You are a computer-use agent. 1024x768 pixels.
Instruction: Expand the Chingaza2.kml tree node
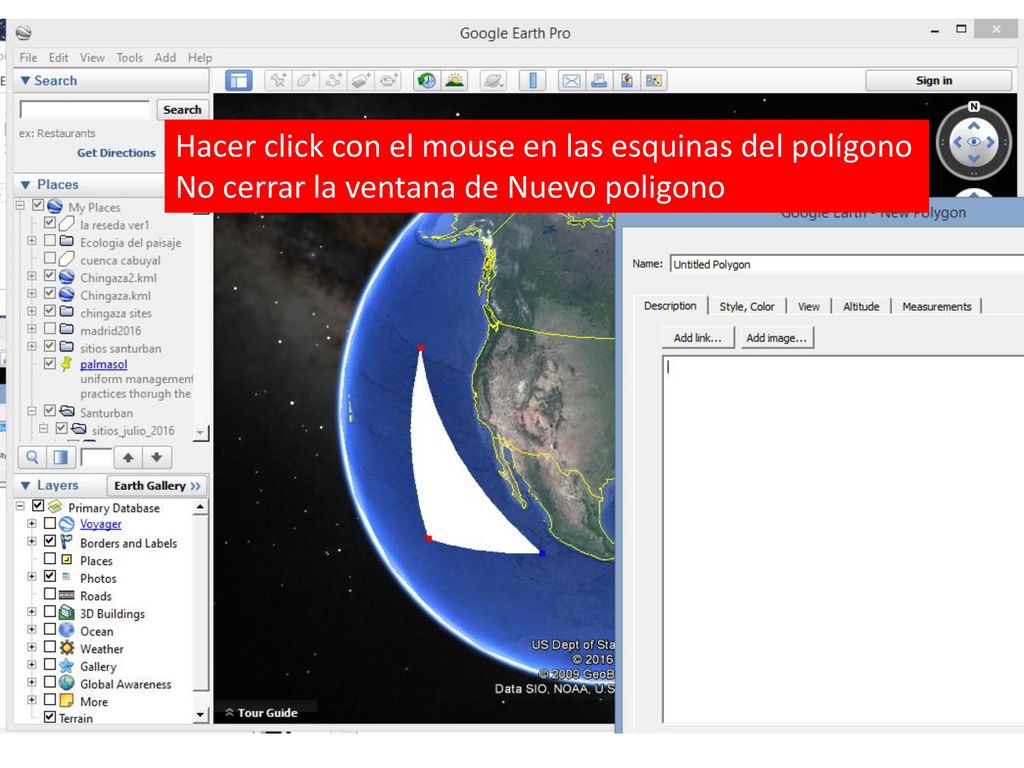pyautogui.click(x=31, y=276)
